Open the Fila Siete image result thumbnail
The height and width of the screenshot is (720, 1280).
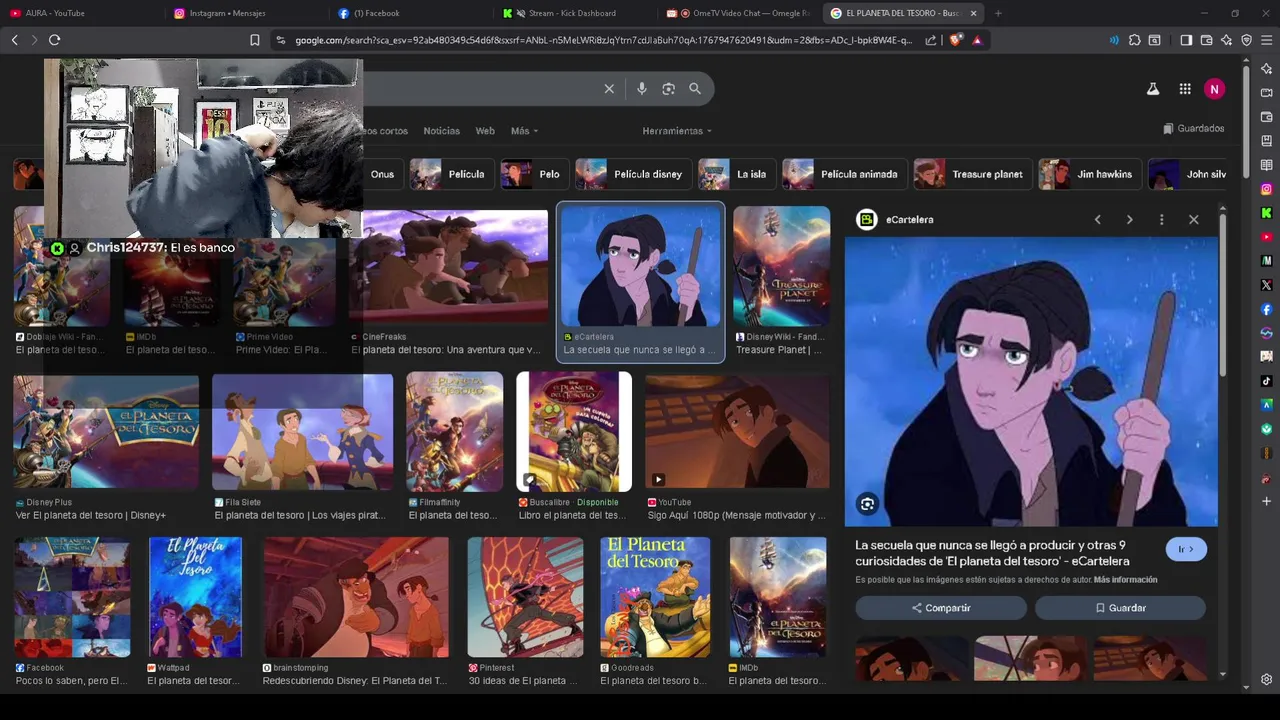(x=302, y=432)
